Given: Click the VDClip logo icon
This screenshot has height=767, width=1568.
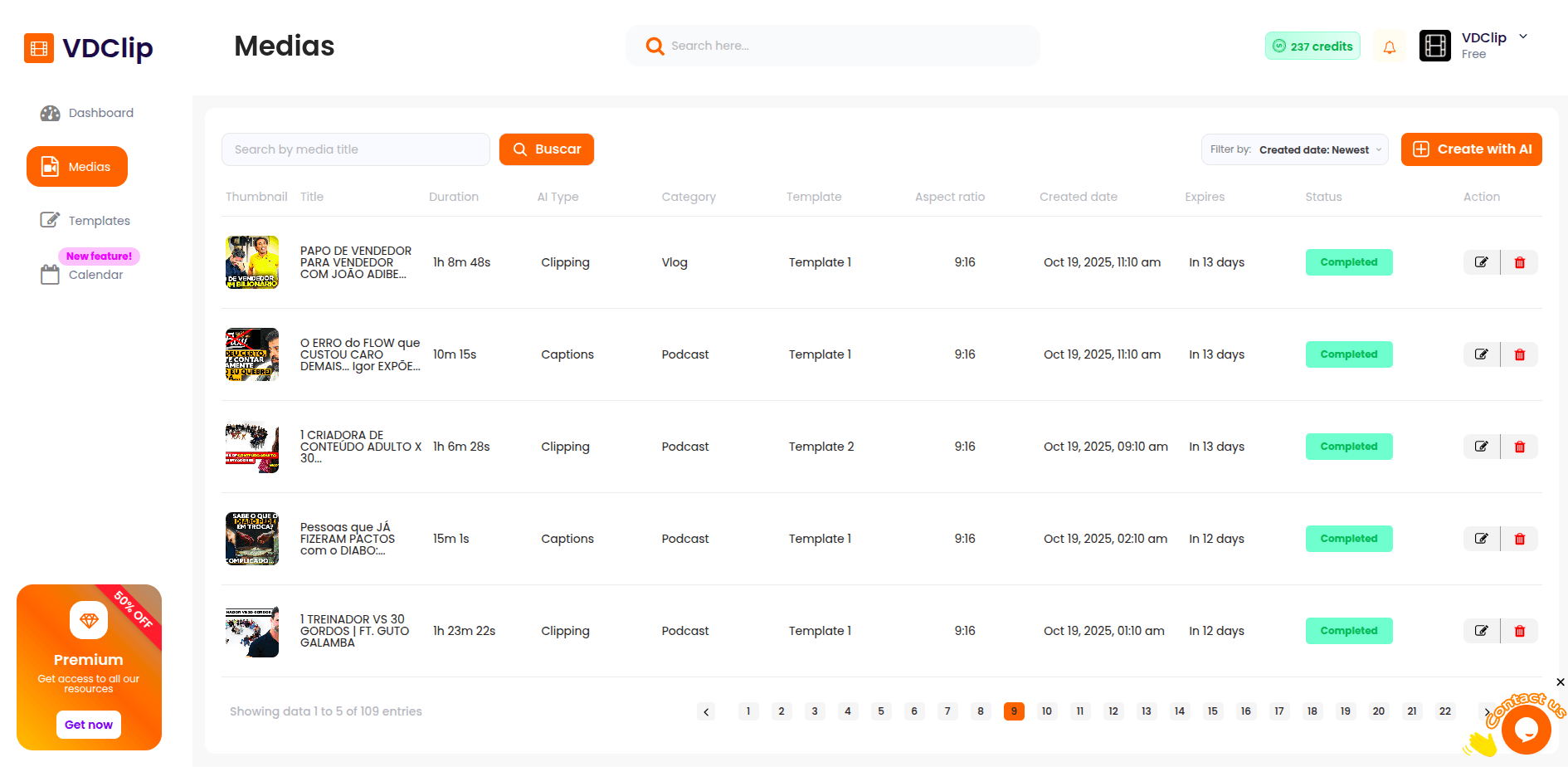Looking at the screenshot, I should click(x=39, y=48).
